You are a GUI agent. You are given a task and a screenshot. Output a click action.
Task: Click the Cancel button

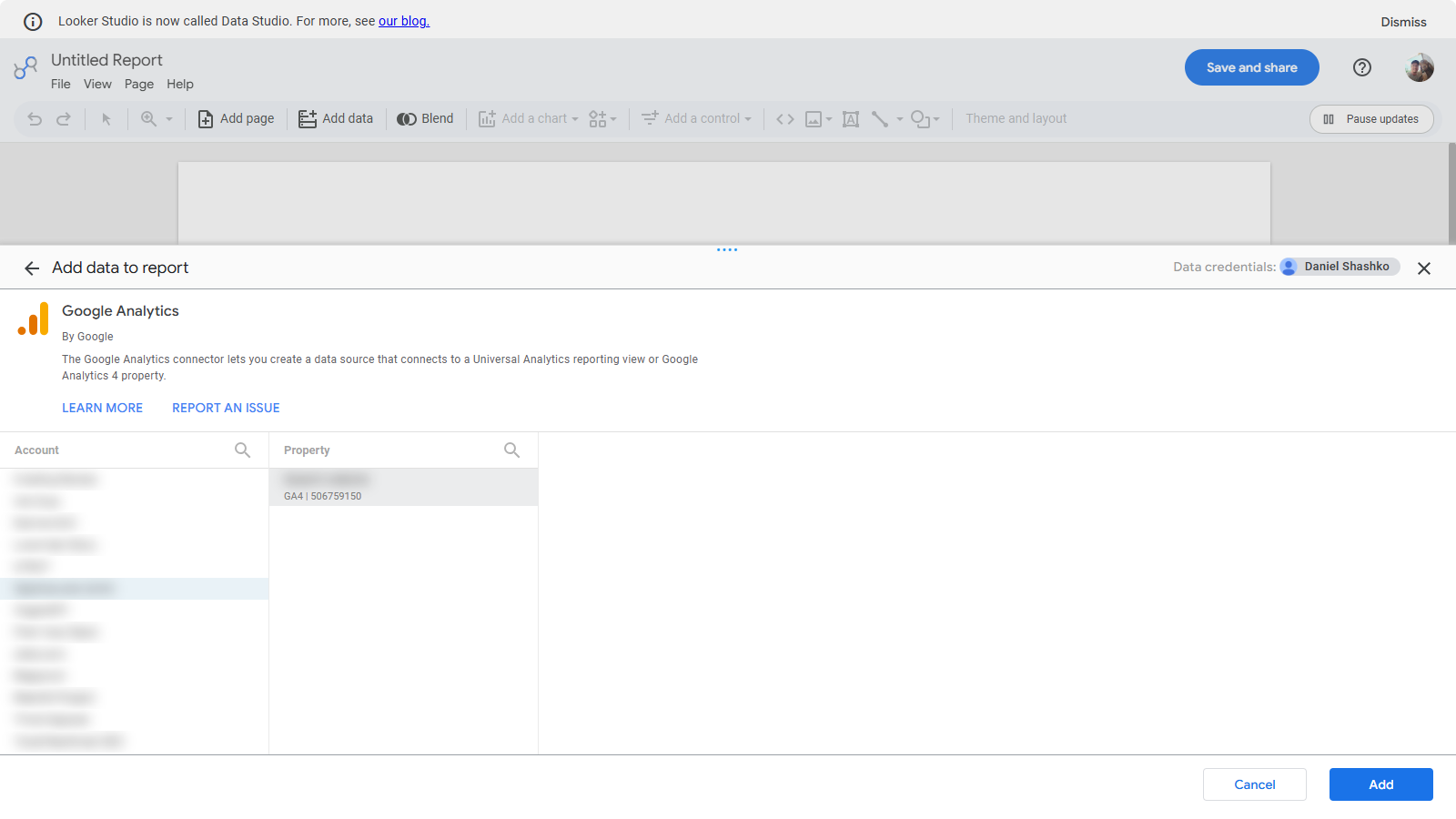[x=1255, y=784]
